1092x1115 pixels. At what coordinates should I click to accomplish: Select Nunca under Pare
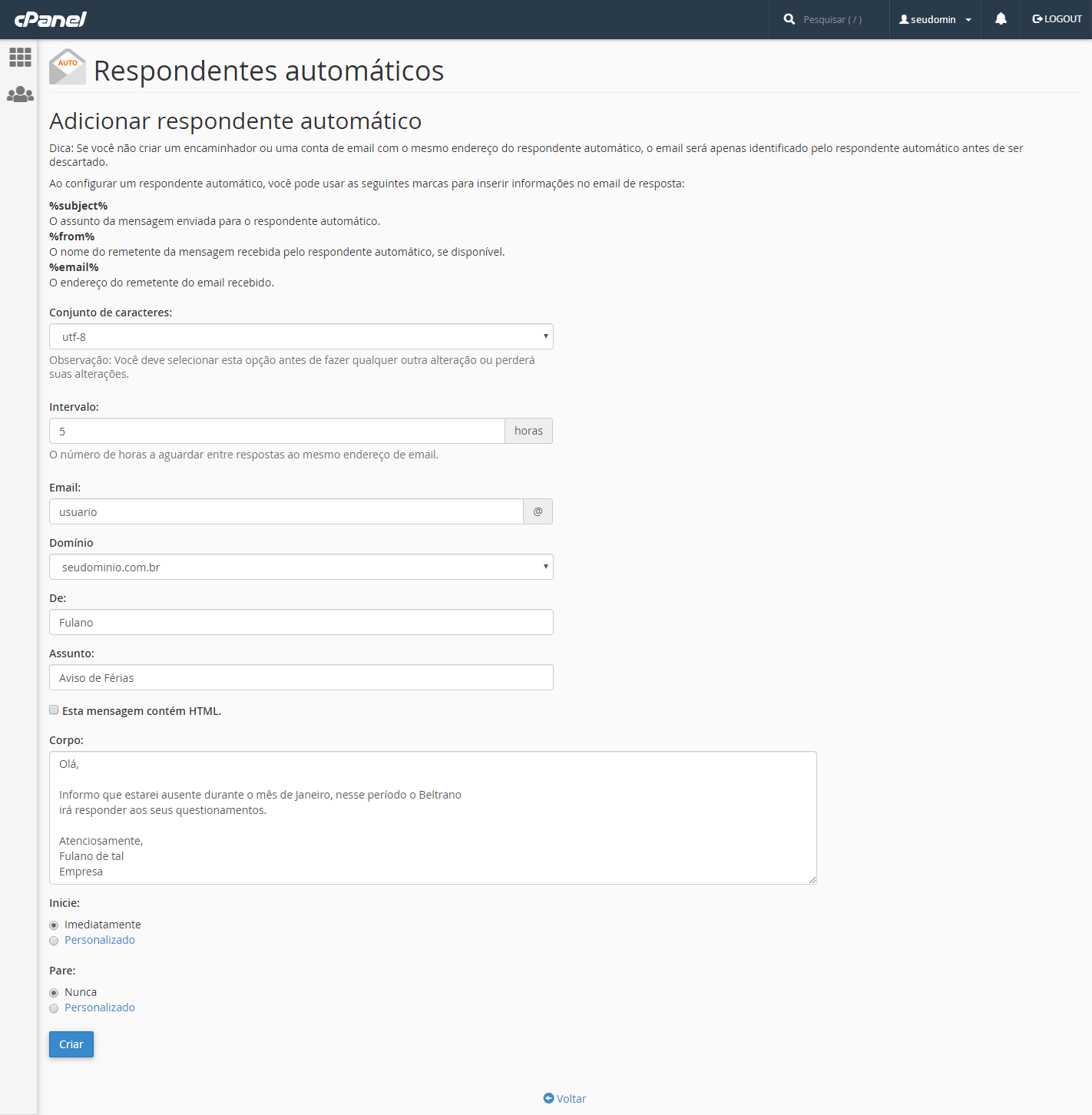click(54, 993)
